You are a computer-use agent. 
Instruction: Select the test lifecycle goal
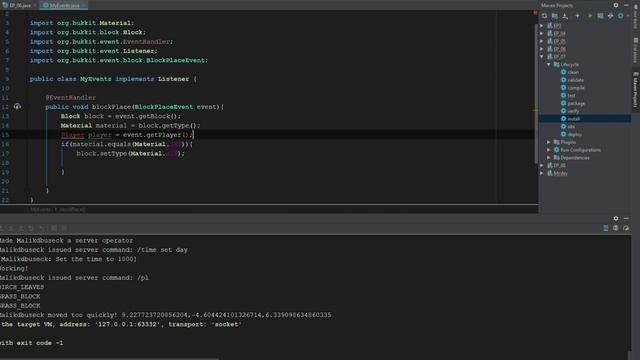(x=571, y=96)
